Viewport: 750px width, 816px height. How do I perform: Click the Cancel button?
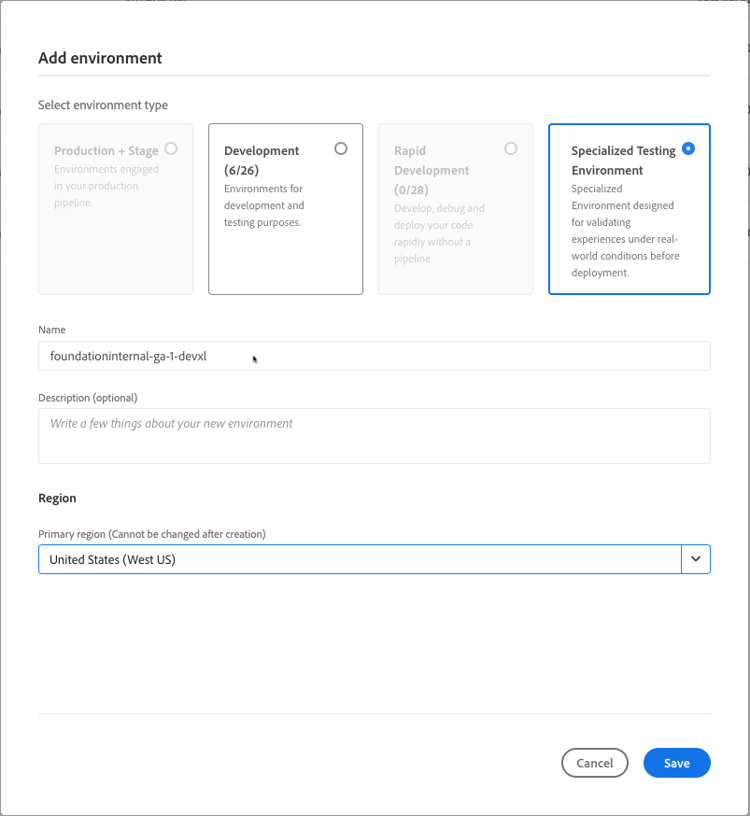(595, 763)
